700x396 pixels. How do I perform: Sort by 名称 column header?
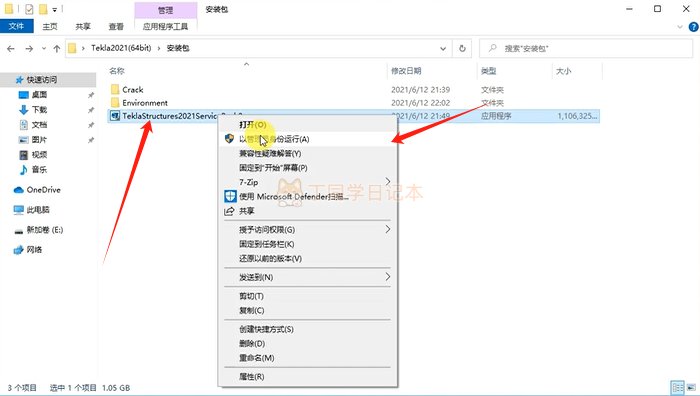[117, 71]
